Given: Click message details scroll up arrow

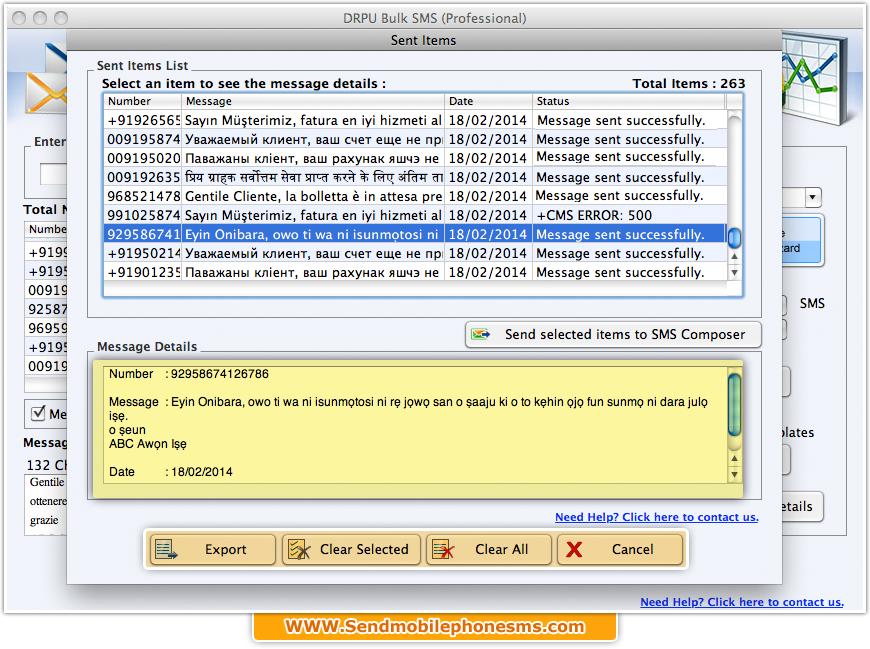Looking at the screenshot, I should [x=734, y=459].
